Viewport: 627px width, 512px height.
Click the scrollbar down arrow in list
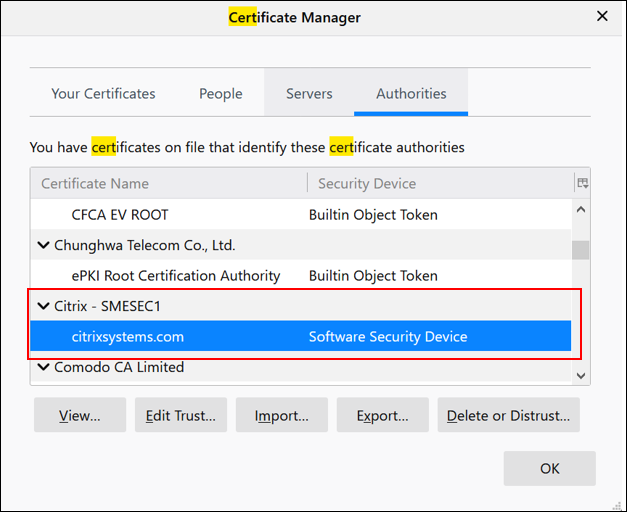[x=581, y=375]
